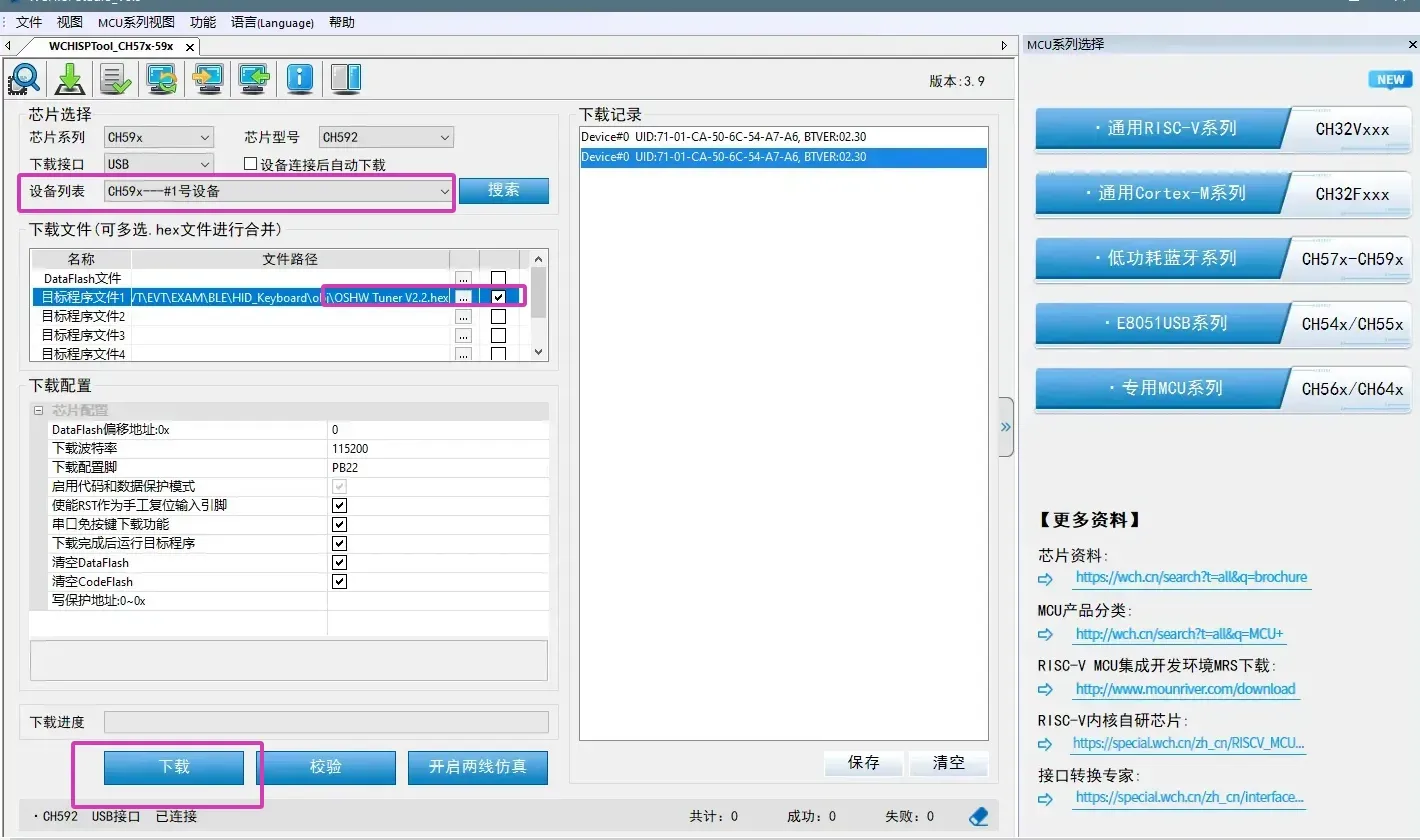Click the green arrow download toolbar icon

(70, 78)
